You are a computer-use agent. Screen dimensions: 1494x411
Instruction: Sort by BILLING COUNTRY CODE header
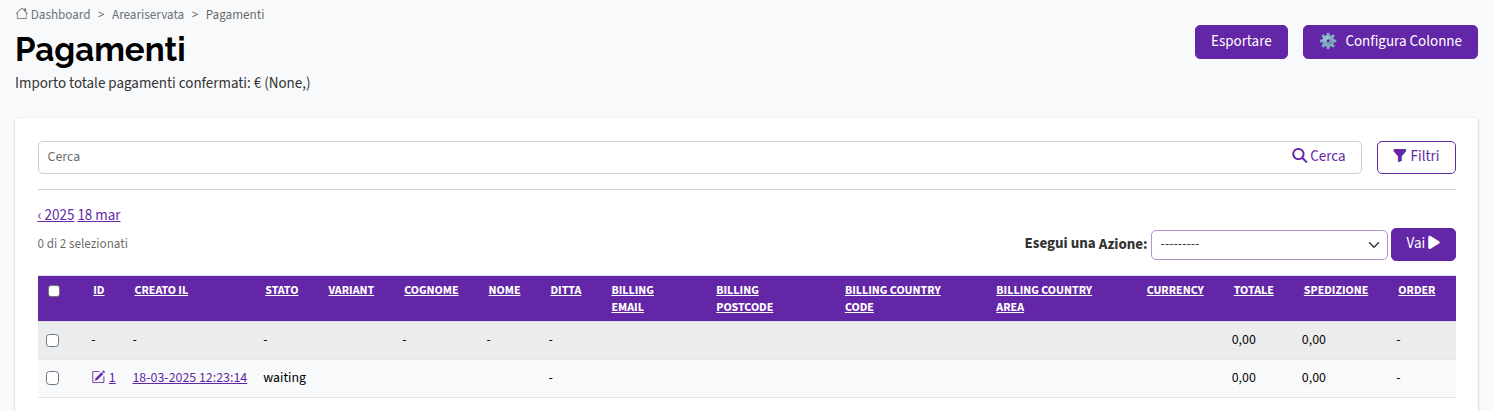(893, 298)
